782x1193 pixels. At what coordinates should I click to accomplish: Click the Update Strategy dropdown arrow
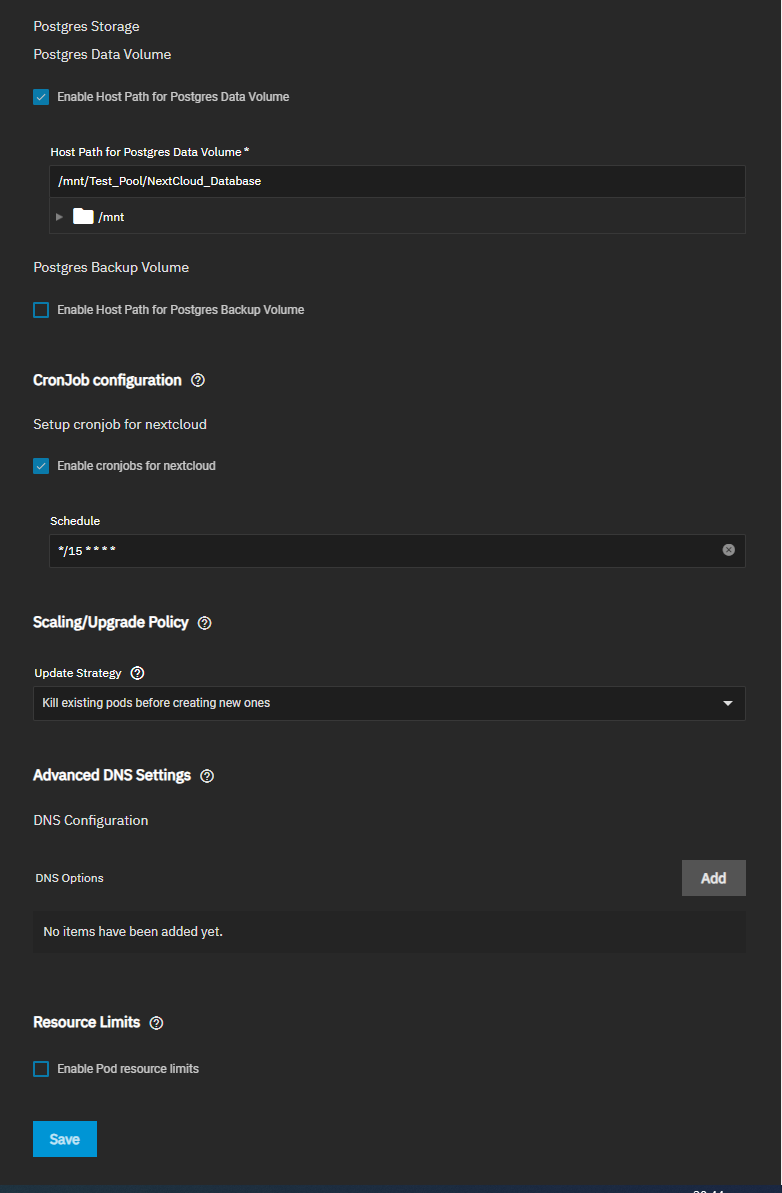click(x=728, y=703)
